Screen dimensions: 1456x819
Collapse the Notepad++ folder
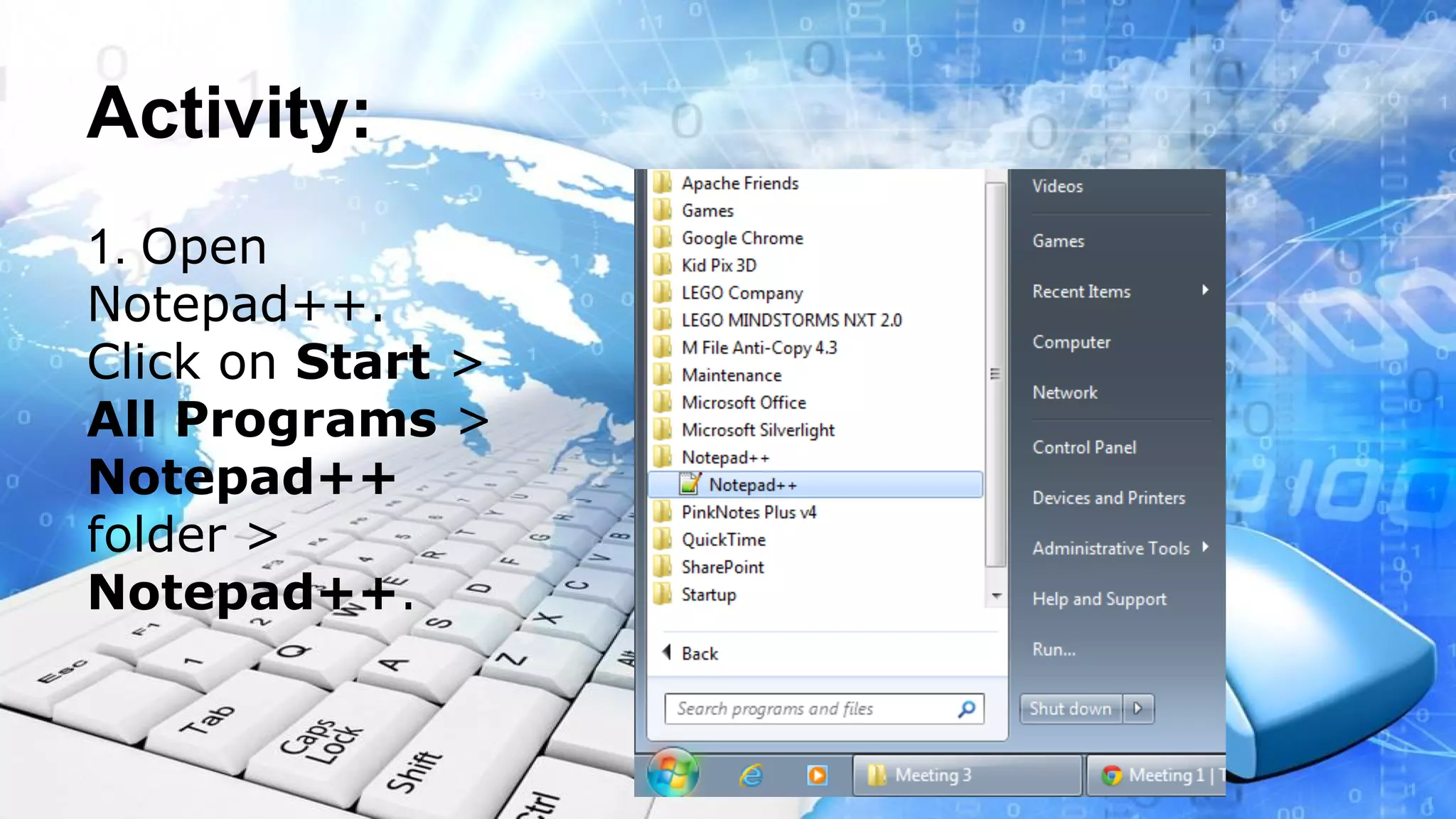point(724,458)
